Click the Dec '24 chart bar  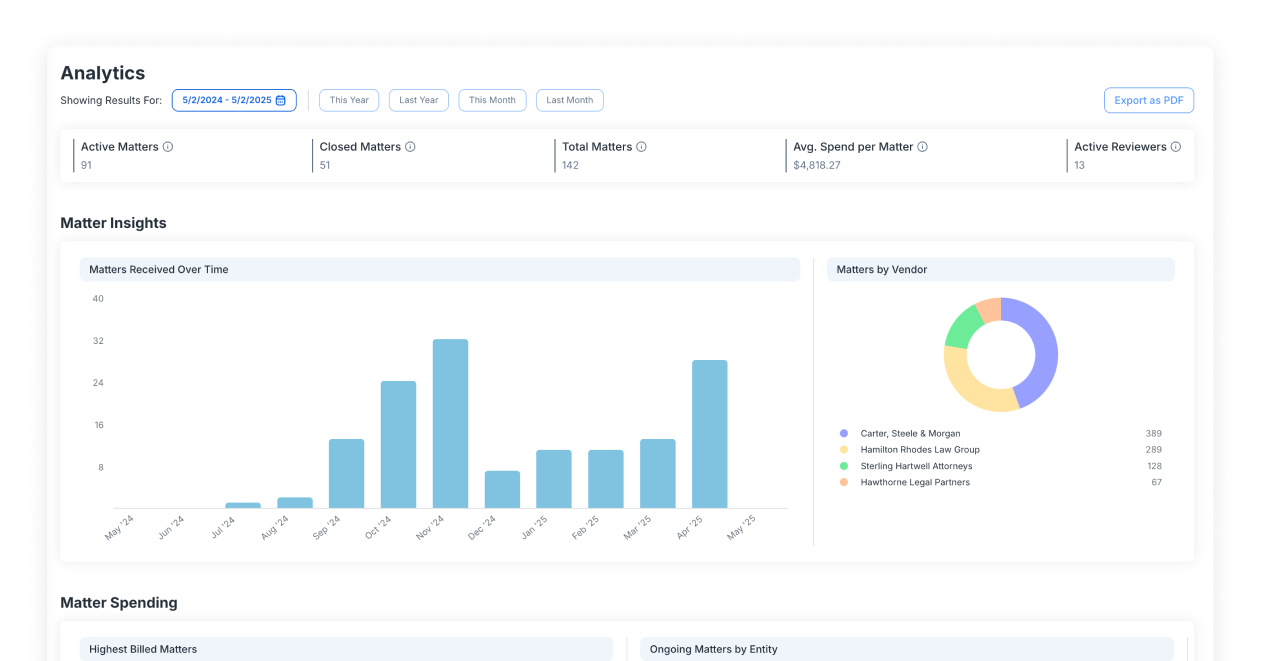(x=502, y=490)
